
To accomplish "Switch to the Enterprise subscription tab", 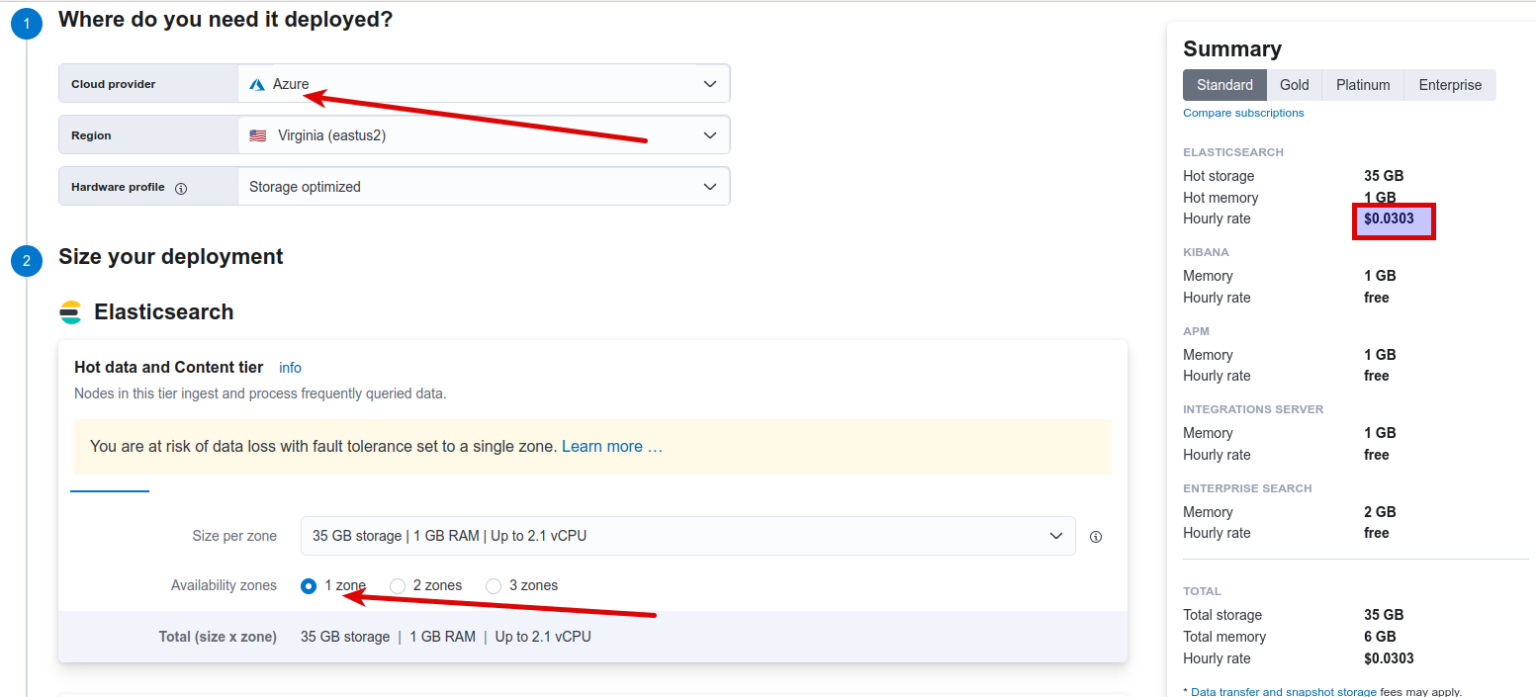I will click(1449, 85).
